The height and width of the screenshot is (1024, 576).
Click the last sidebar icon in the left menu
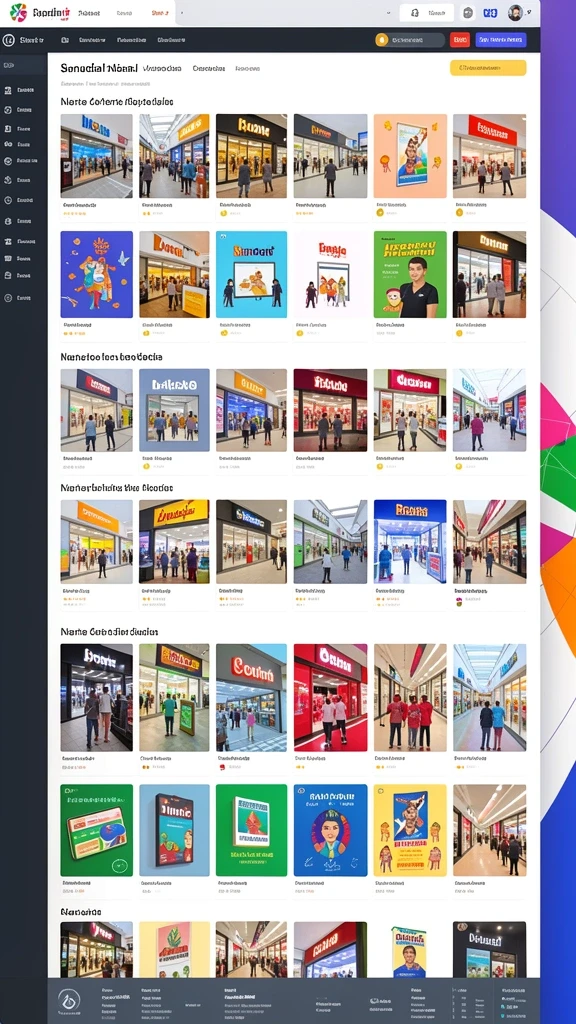(8, 298)
